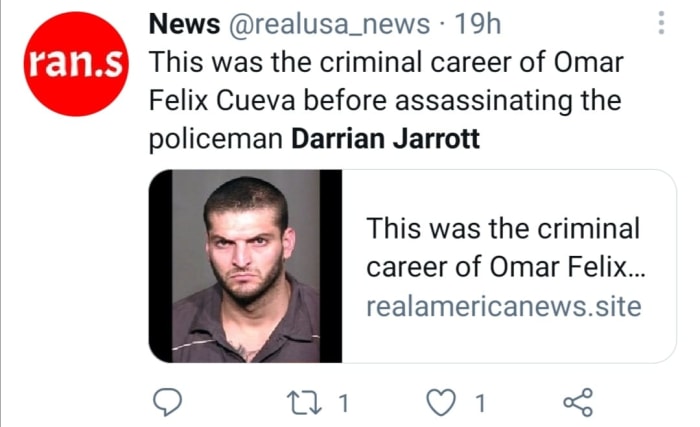Click the bold Darrian Jarrott text
Image resolution: width=700 pixels, height=427 pixels.
coord(385,139)
